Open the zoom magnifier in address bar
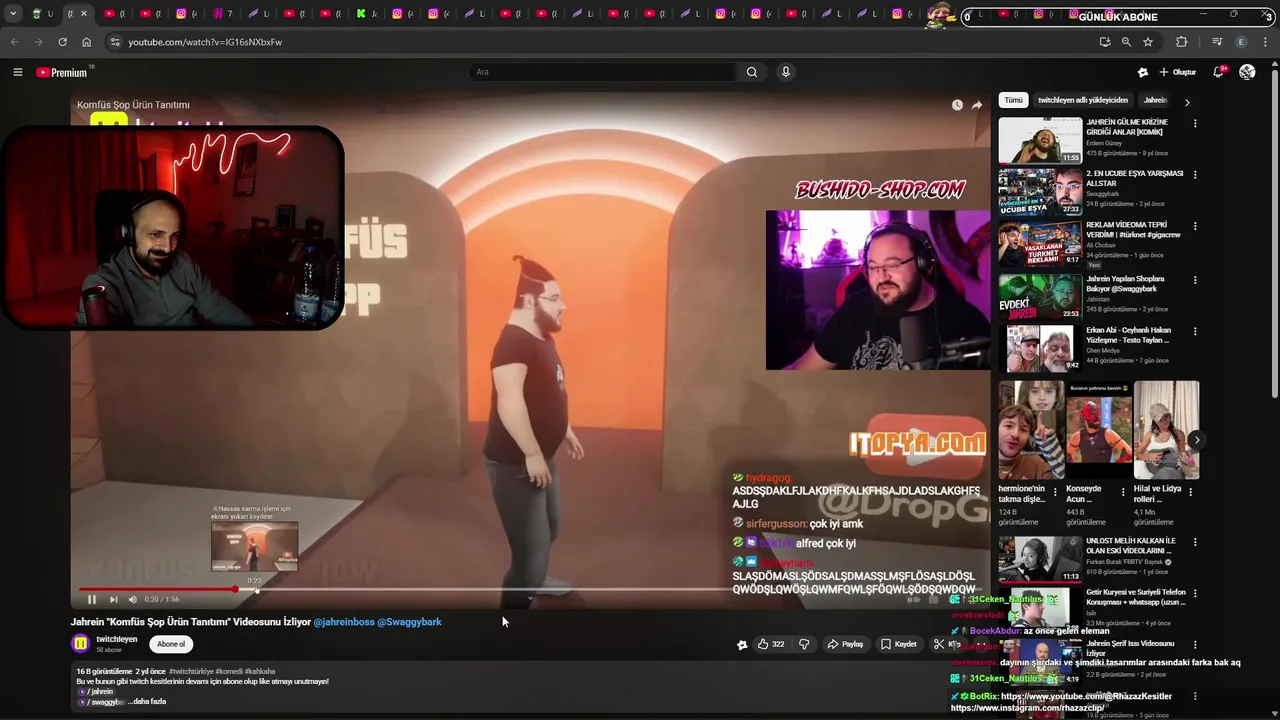Viewport: 1280px width, 720px height. point(1126,42)
